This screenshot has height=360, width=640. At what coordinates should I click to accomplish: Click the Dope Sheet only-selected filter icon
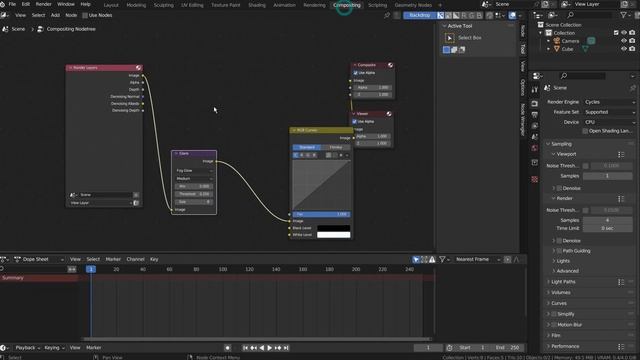[416, 259]
